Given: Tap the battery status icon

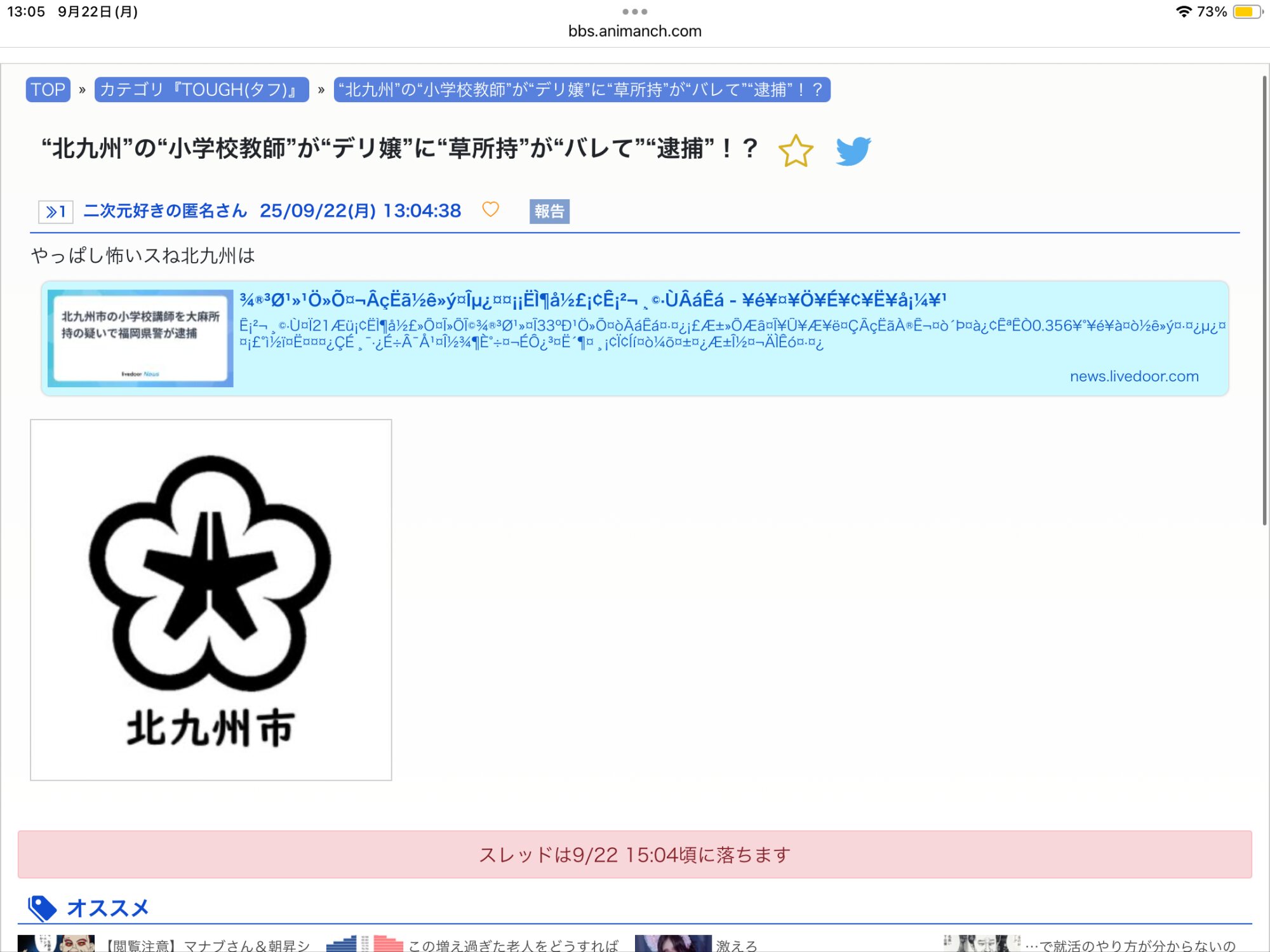Looking at the screenshot, I should click(x=1248, y=11).
